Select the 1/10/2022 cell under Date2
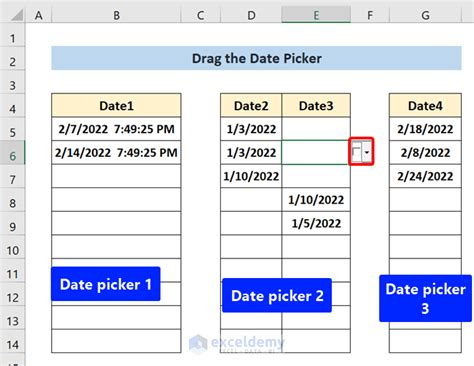Viewport: 474px width, 366px height. click(x=251, y=176)
